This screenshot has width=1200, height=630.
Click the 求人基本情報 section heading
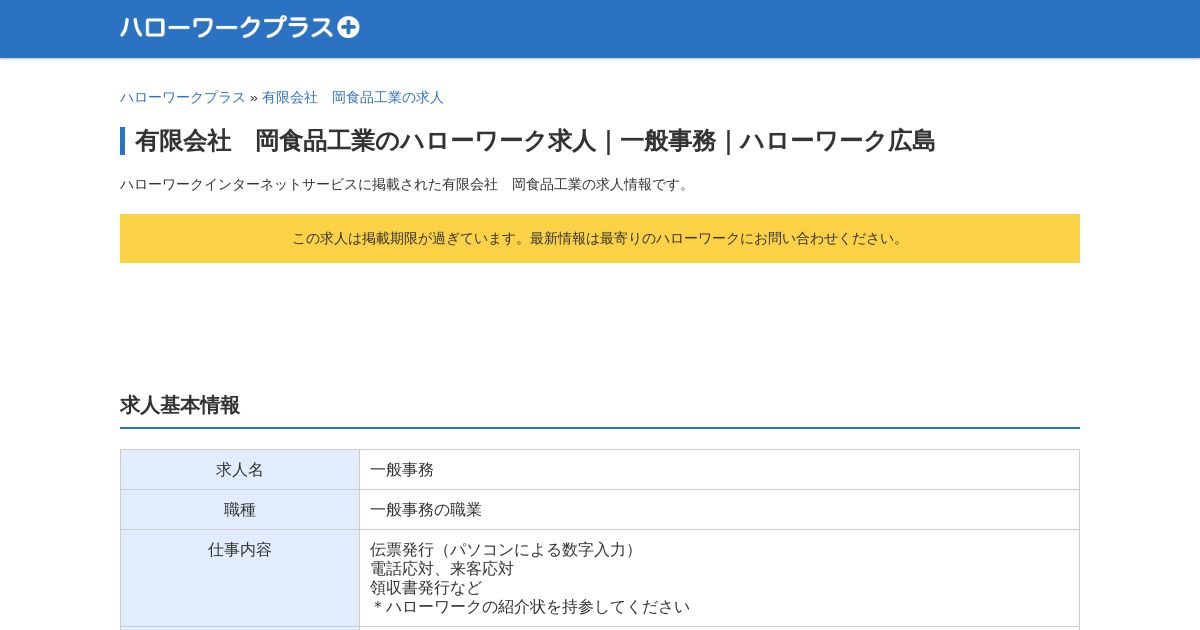[x=180, y=405]
